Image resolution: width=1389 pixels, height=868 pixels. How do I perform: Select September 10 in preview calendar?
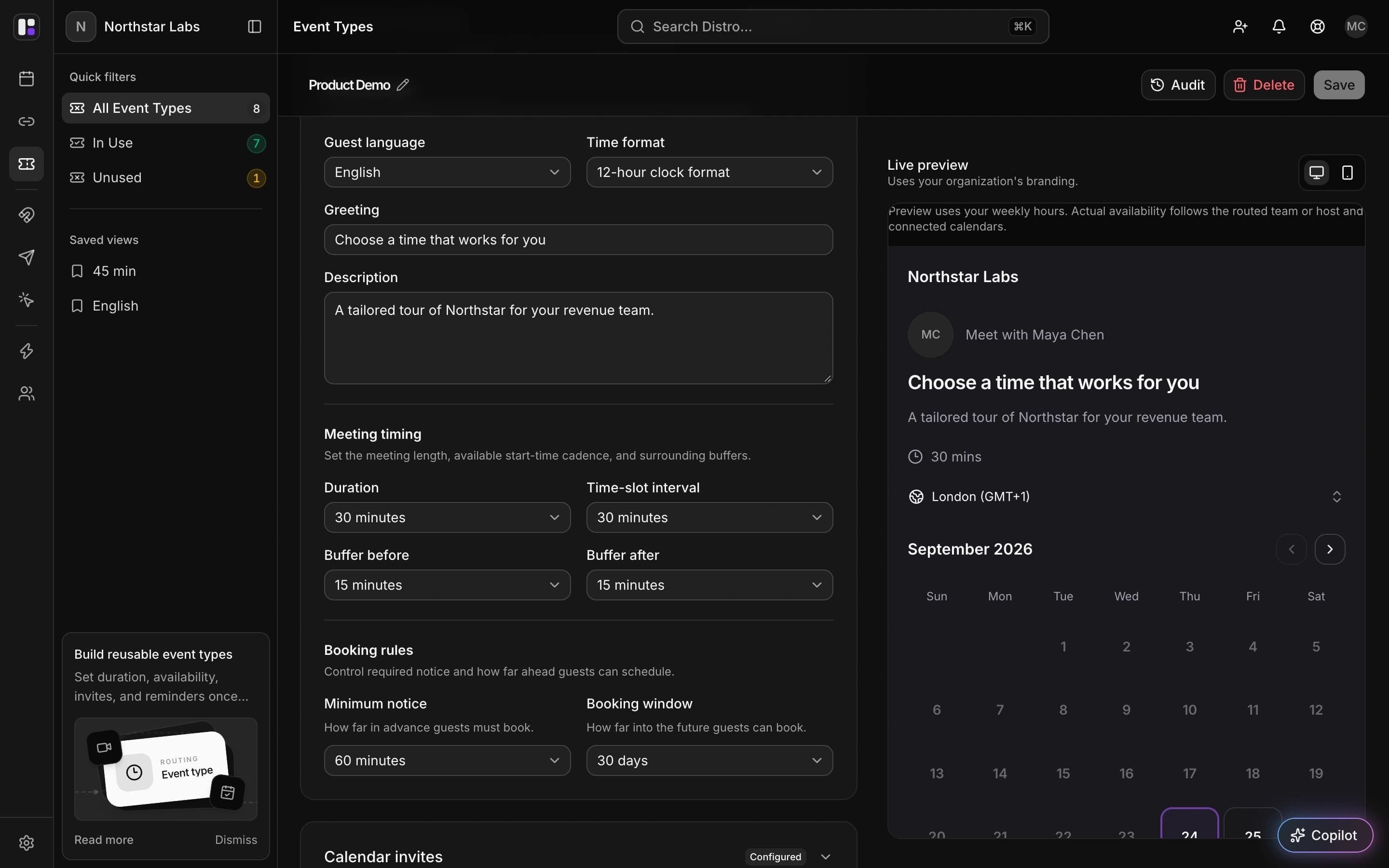[1189, 710]
